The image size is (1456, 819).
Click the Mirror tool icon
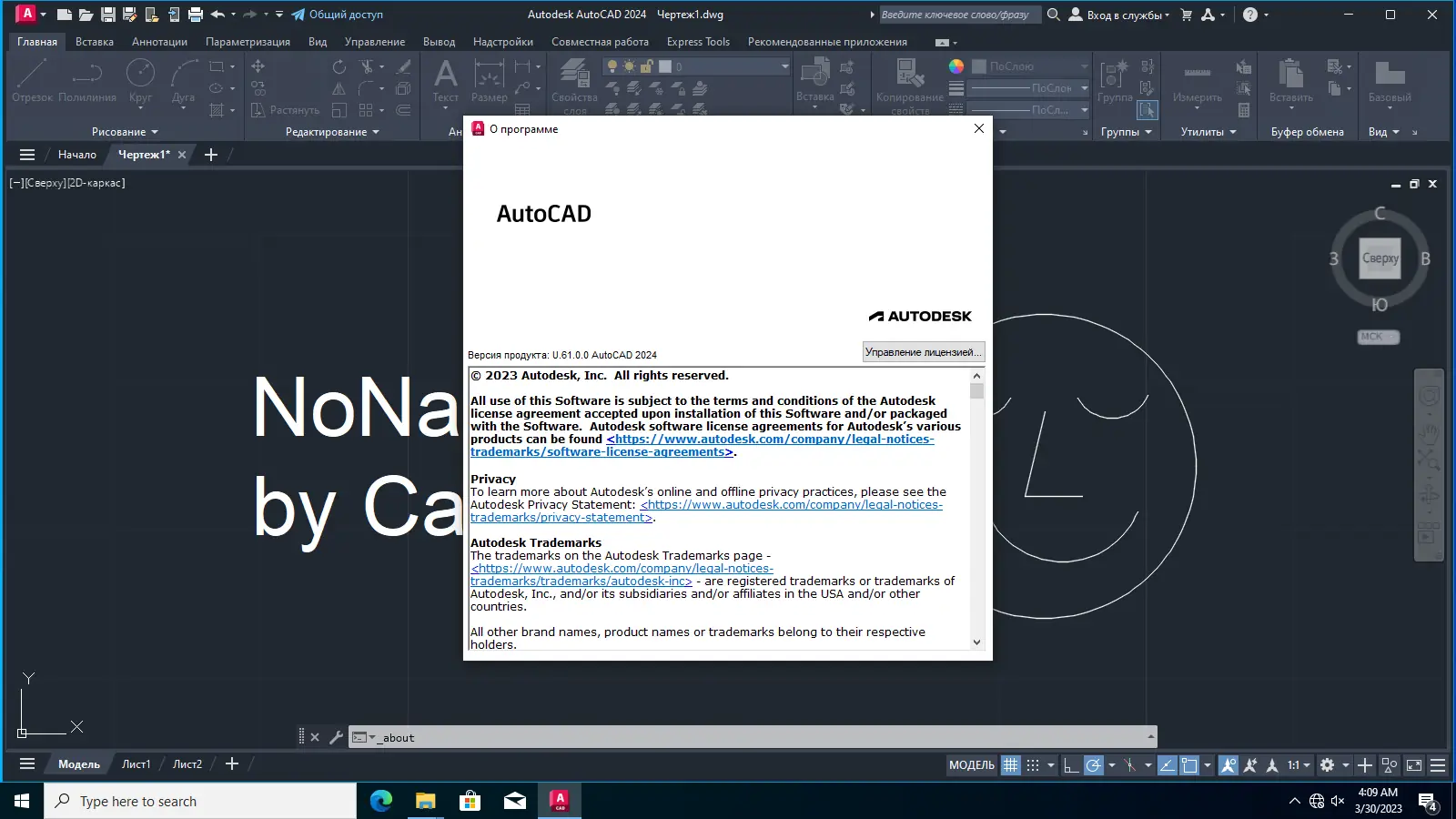tap(339, 88)
